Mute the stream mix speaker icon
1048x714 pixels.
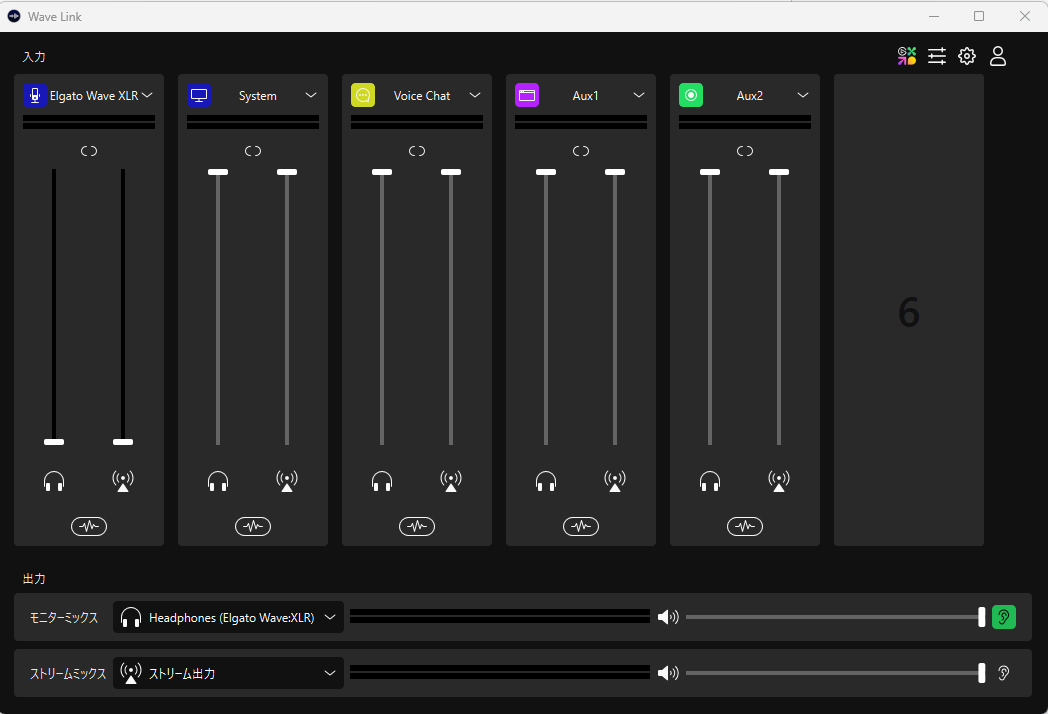[x=668, y=673]
